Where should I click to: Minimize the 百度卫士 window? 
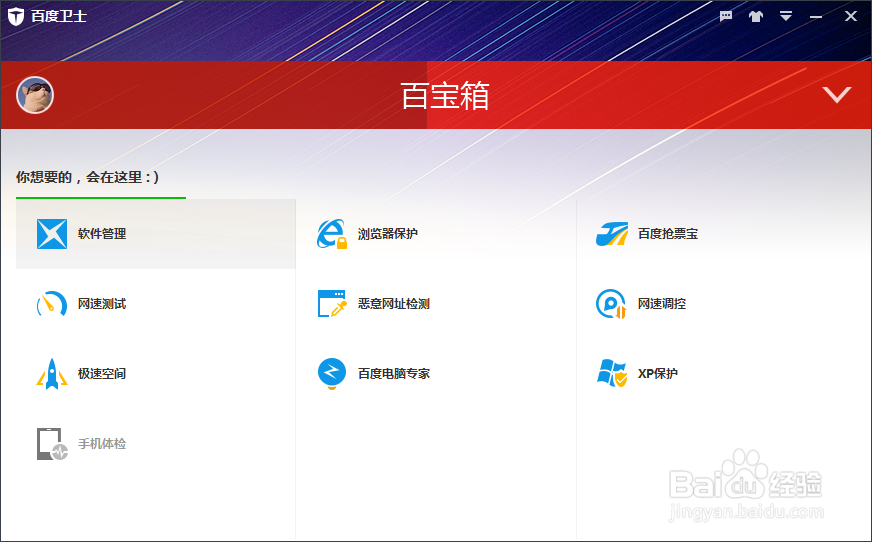coord(816,17)
